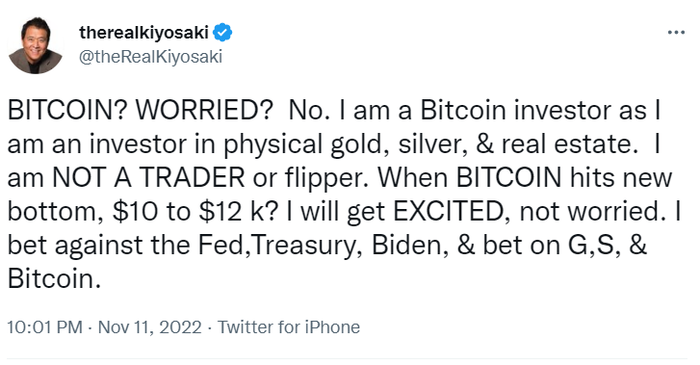
Task: Open the @theRealKiyosaki handle link
Action: coord(150,57)
